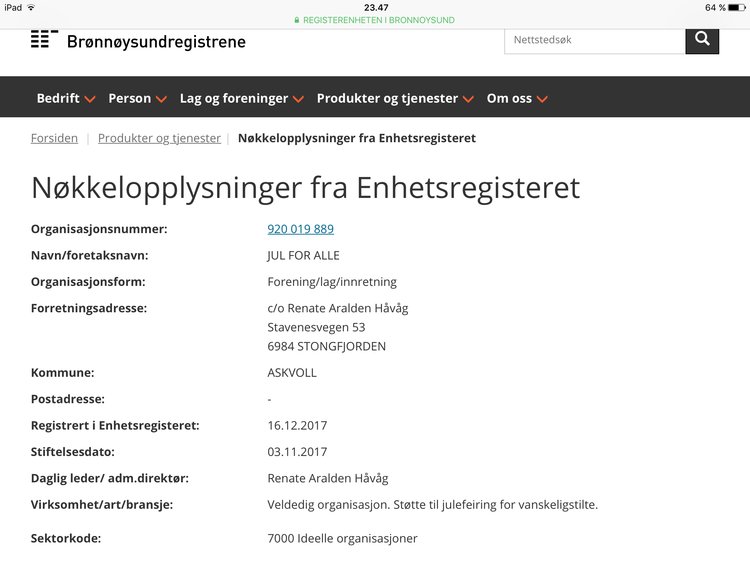Tap the Wi-Fi status icon

(x=31, y=7)
